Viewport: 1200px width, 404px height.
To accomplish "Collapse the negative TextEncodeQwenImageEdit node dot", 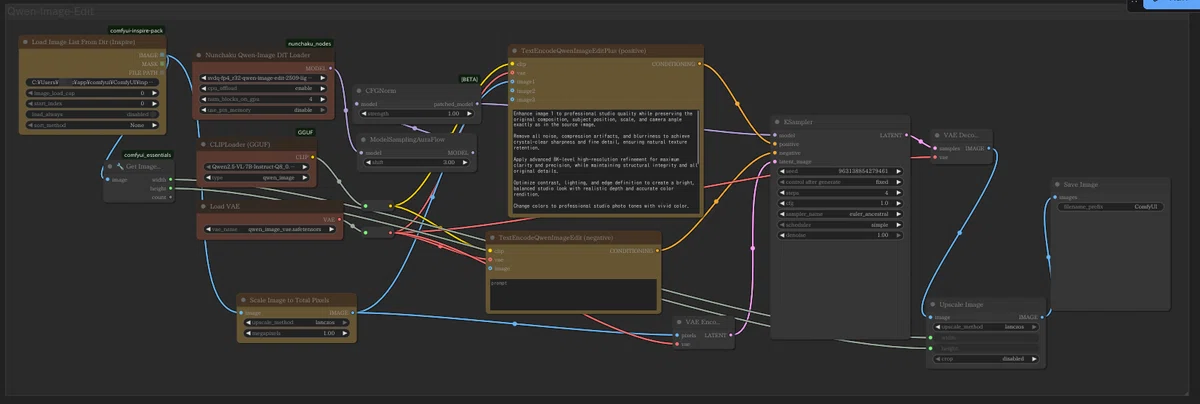I will pyautogui.click(x=493, y=238).
